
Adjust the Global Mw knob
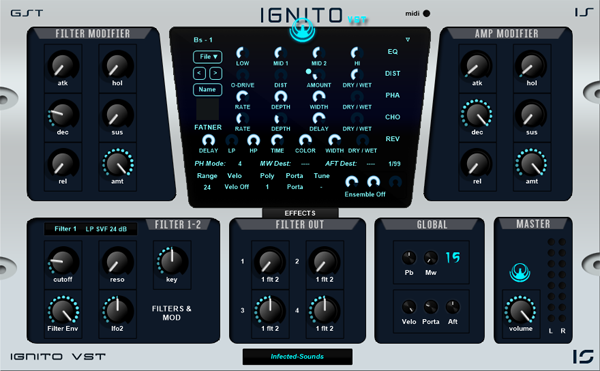pos(430,258)
